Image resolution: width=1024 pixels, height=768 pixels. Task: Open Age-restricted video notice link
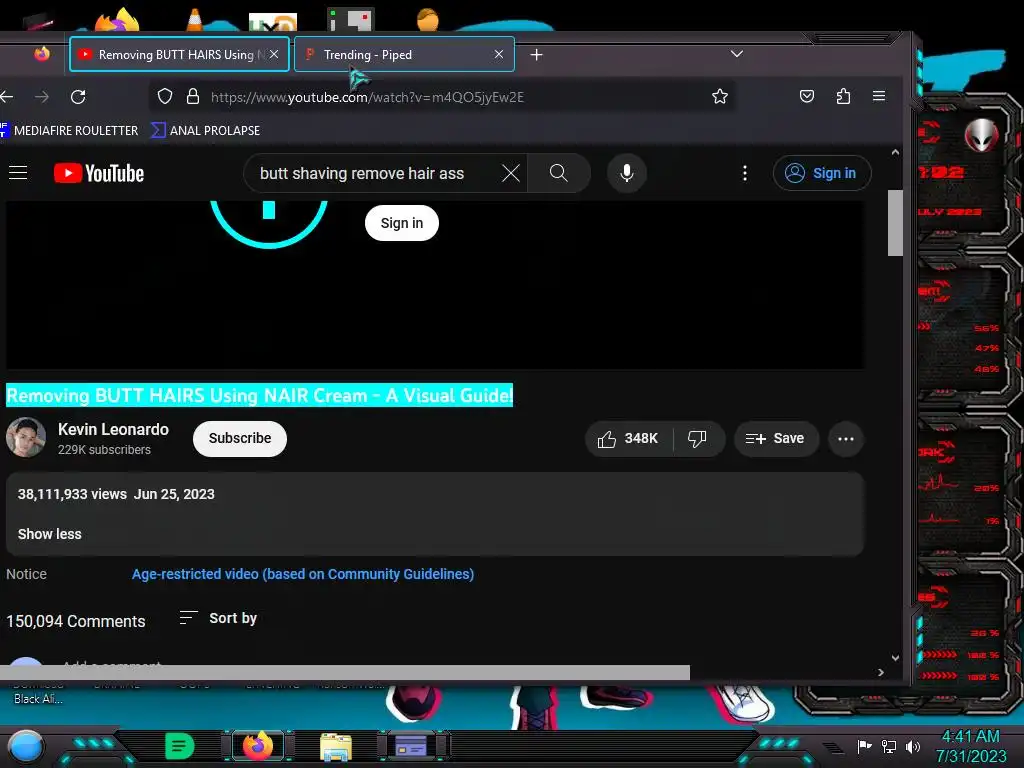303,574
